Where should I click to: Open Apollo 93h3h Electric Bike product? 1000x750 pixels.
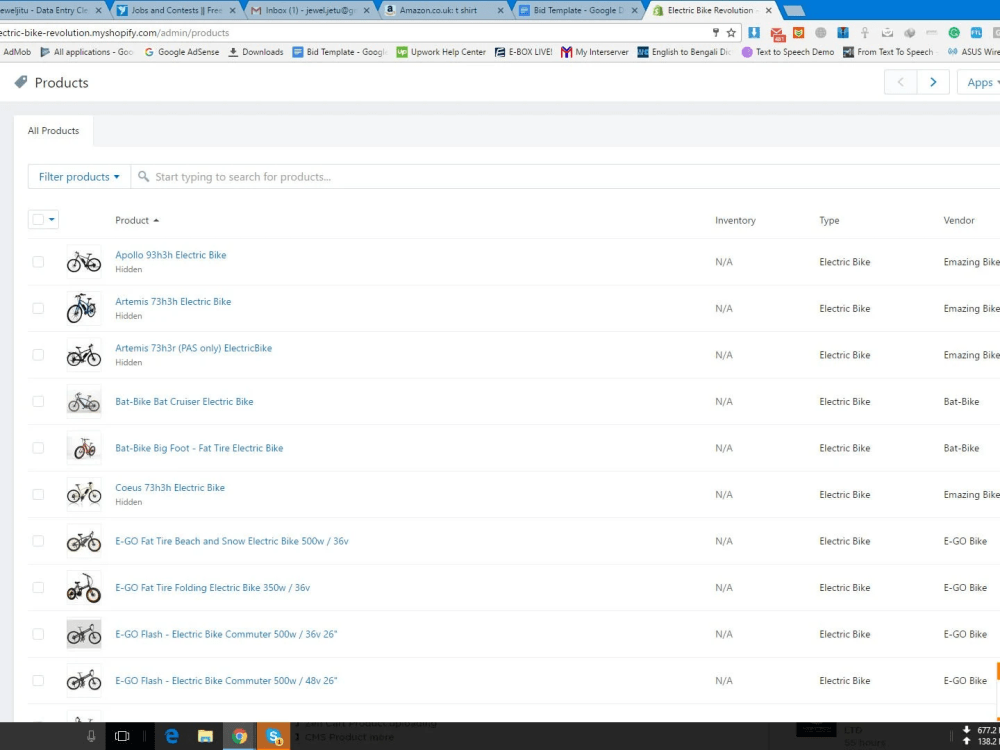click(170, 255)
